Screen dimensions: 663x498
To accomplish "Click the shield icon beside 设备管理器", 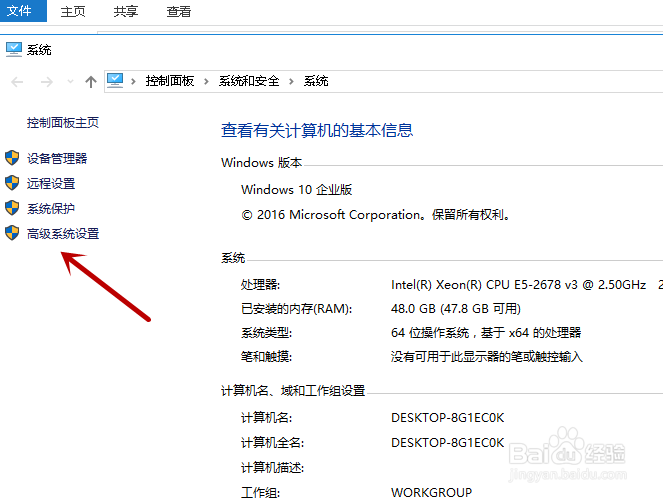I will [12, 158].
